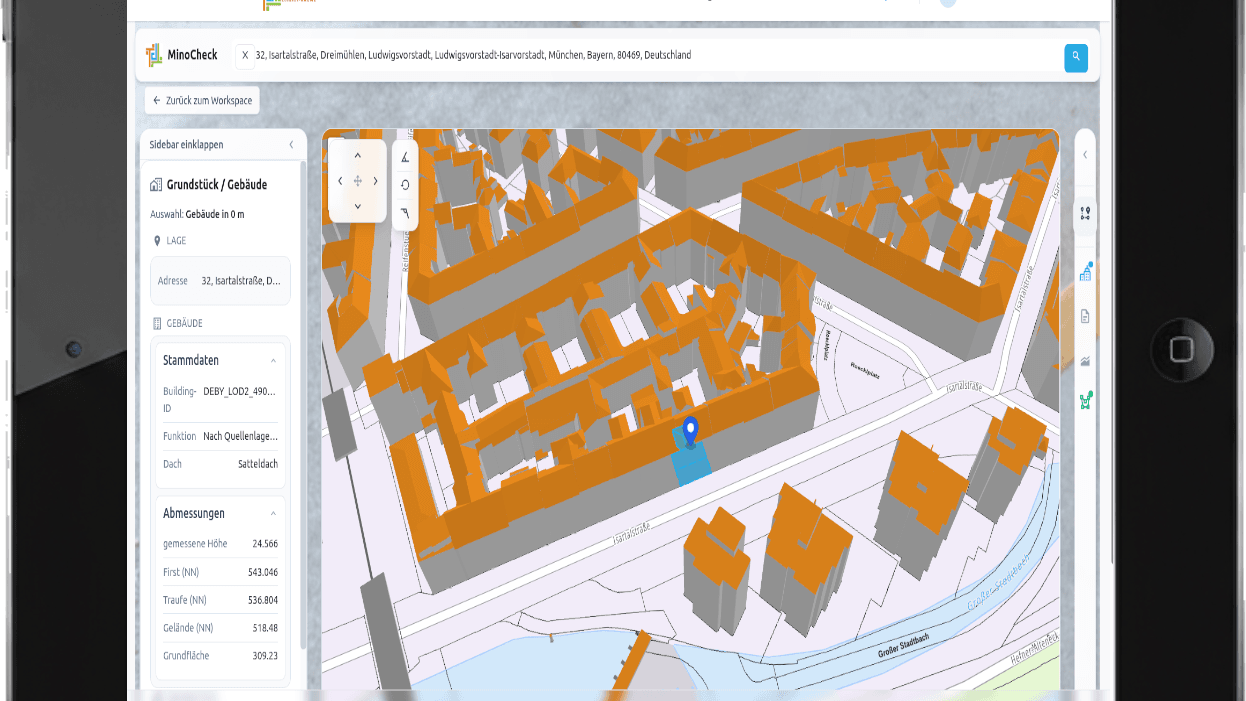Image resolution: width=1246 pixels, height=701 pixels.
Task: Pan the map right with arrow
Action: (x=376, y=181)
